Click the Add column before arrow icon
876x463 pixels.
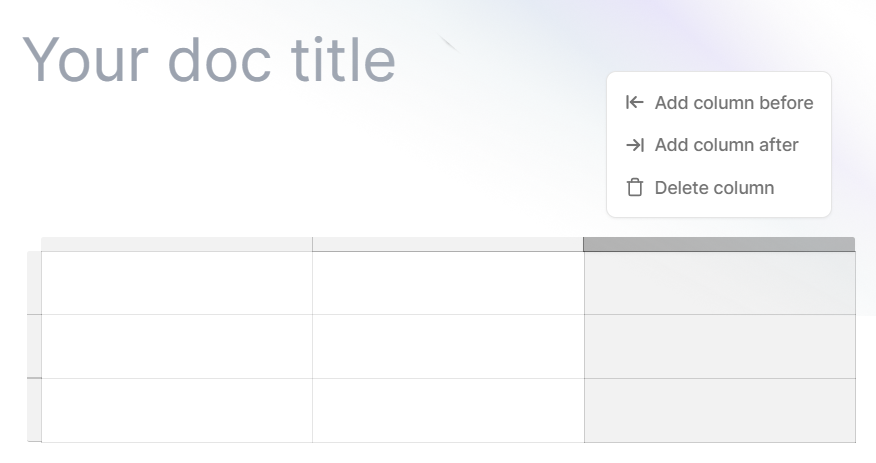coord(634,103)
